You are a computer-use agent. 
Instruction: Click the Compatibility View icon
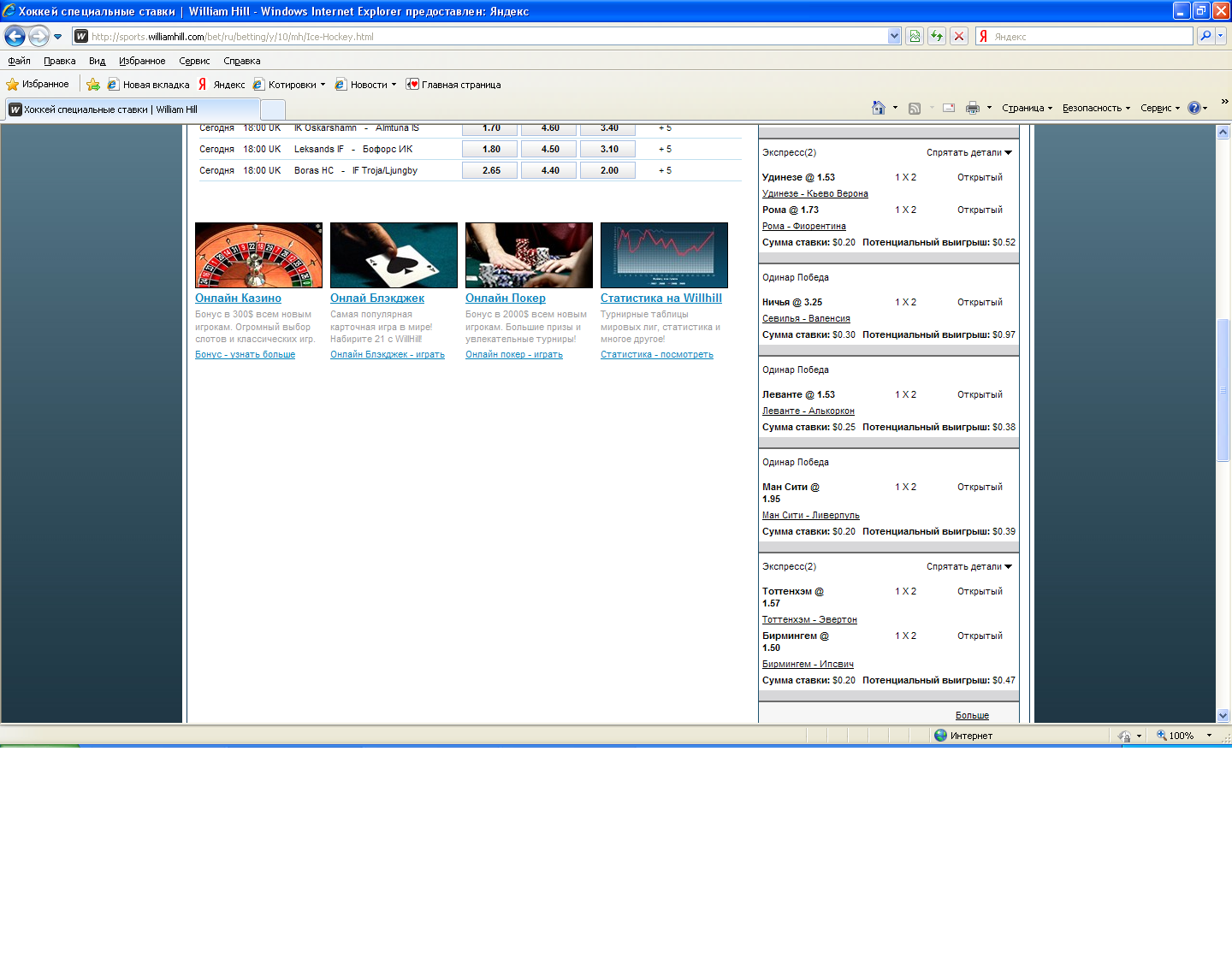click(915, 36)
